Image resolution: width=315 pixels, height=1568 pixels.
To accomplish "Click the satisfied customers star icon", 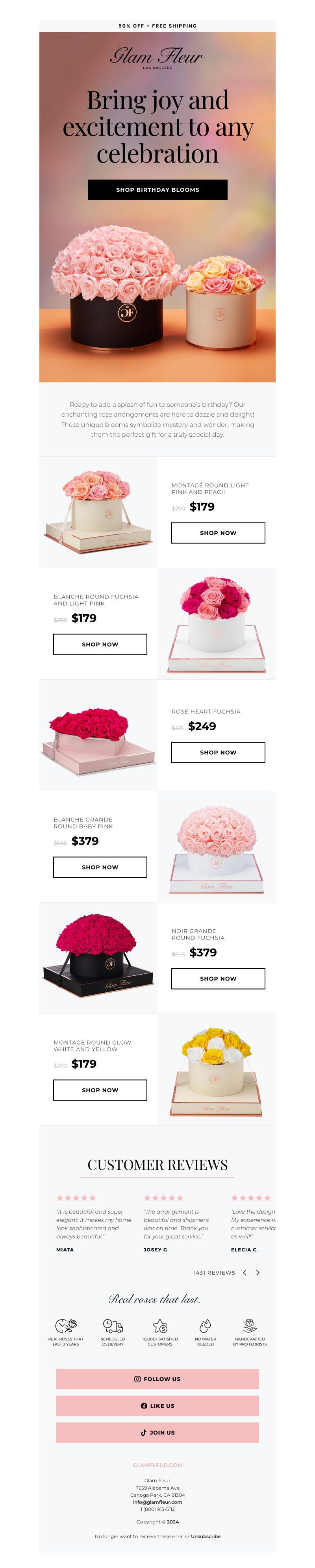I will (x=160, y=1325).
